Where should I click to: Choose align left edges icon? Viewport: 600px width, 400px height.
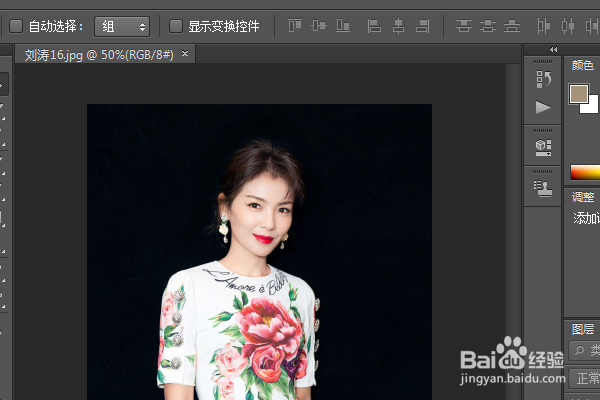click(374, 26)
